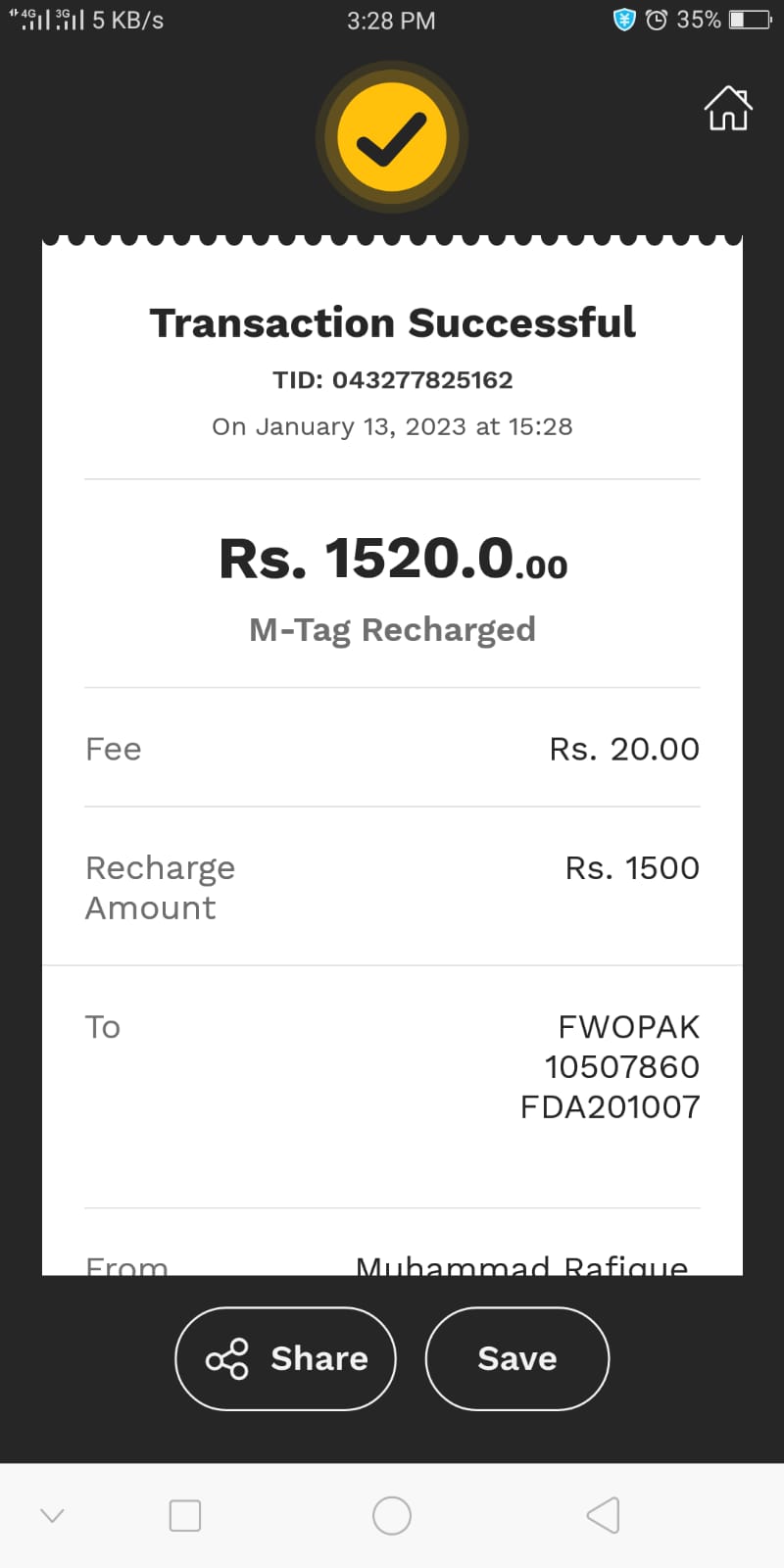Tap the Transaction Successful heading
The image size is (784, 1568).
[x=392, y=323]
